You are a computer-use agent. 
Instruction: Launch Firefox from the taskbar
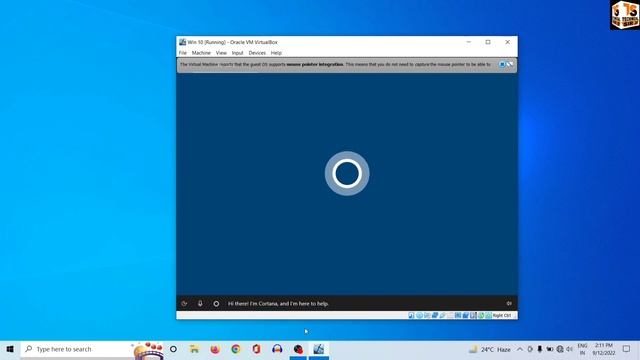pos(215,349)
